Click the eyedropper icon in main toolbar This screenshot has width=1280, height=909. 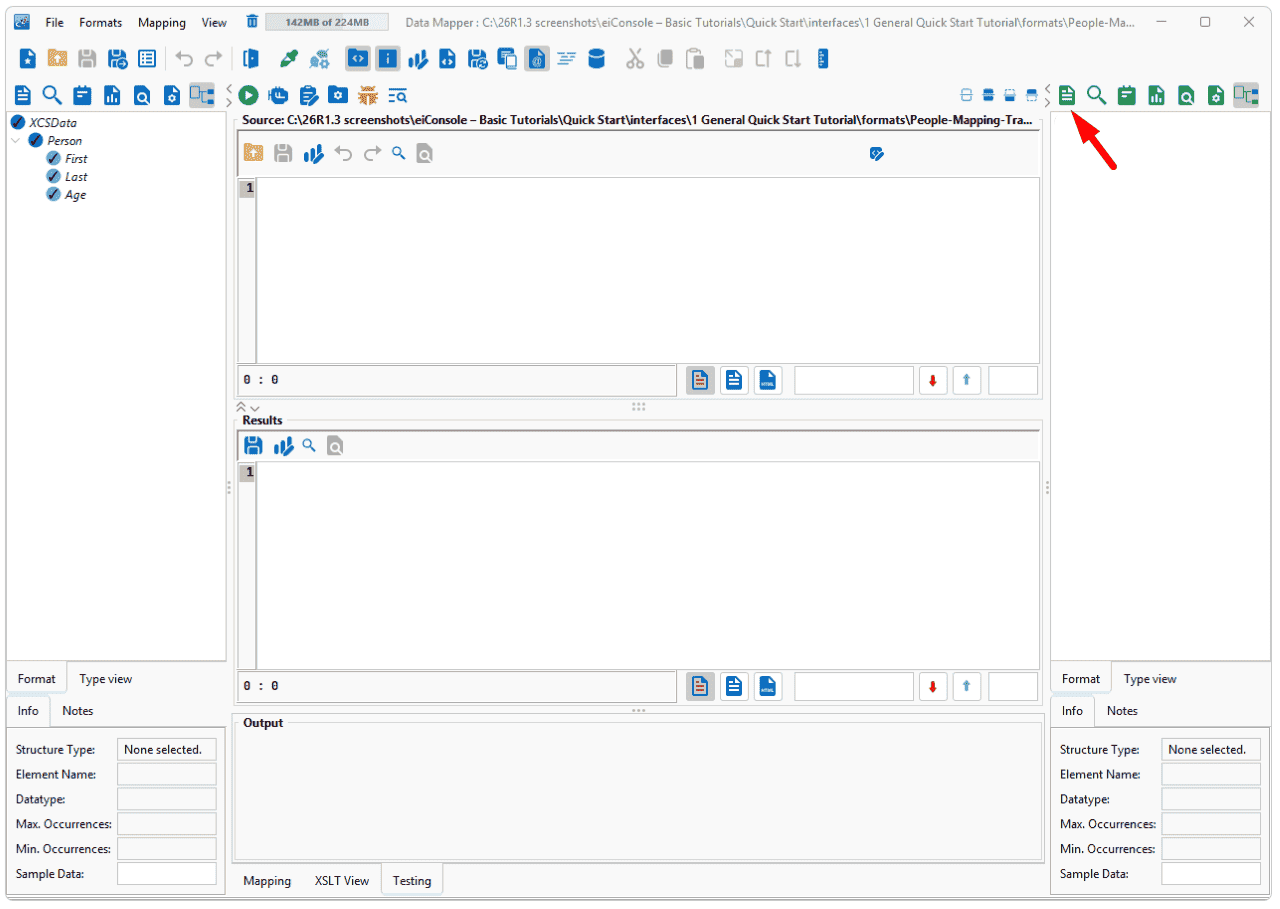[x=289, y=59]
